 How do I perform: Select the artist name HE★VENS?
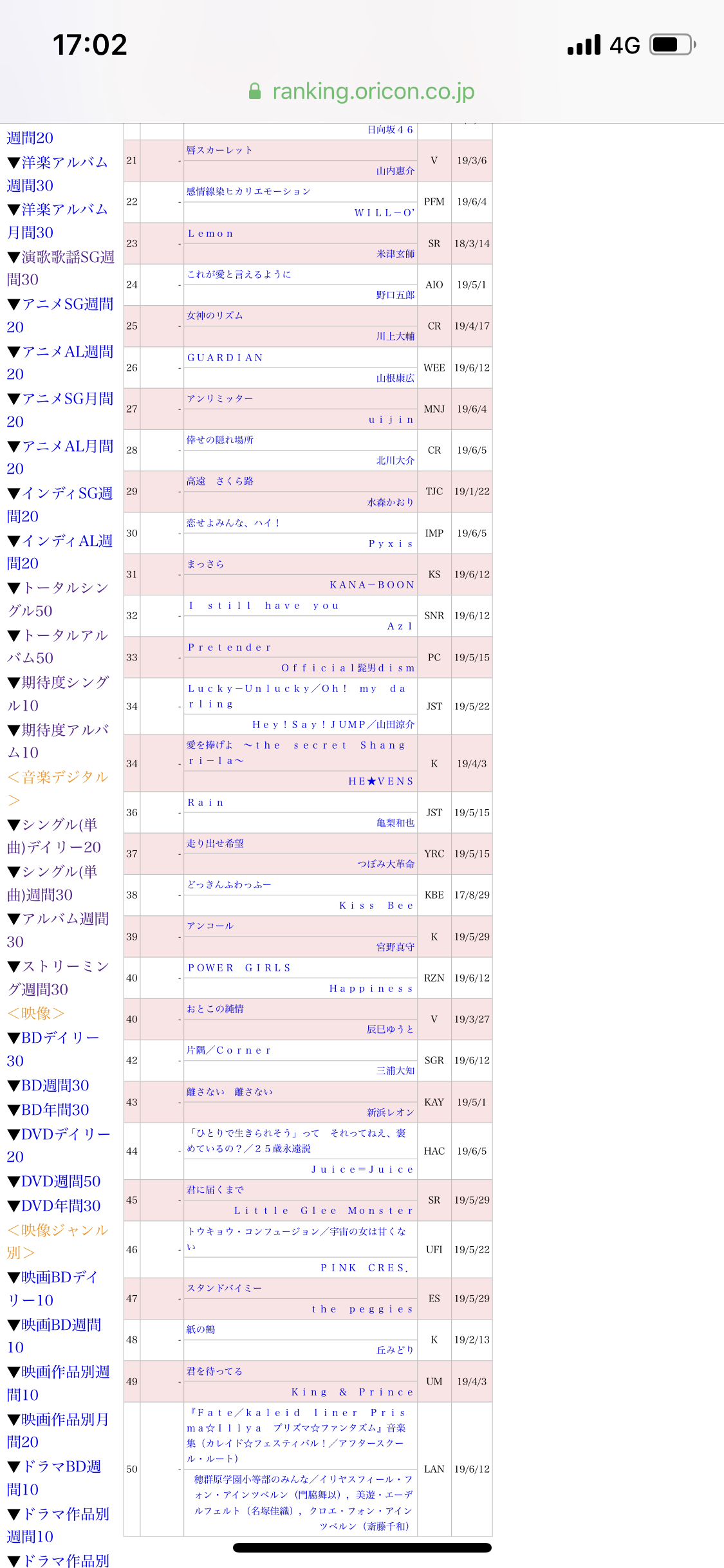click(382, 781)
